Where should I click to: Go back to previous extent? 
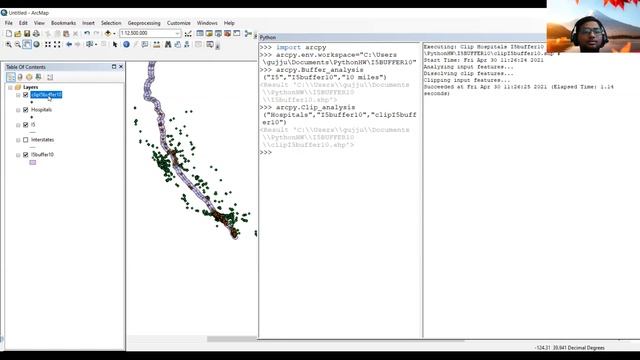[x=69, y=44]
